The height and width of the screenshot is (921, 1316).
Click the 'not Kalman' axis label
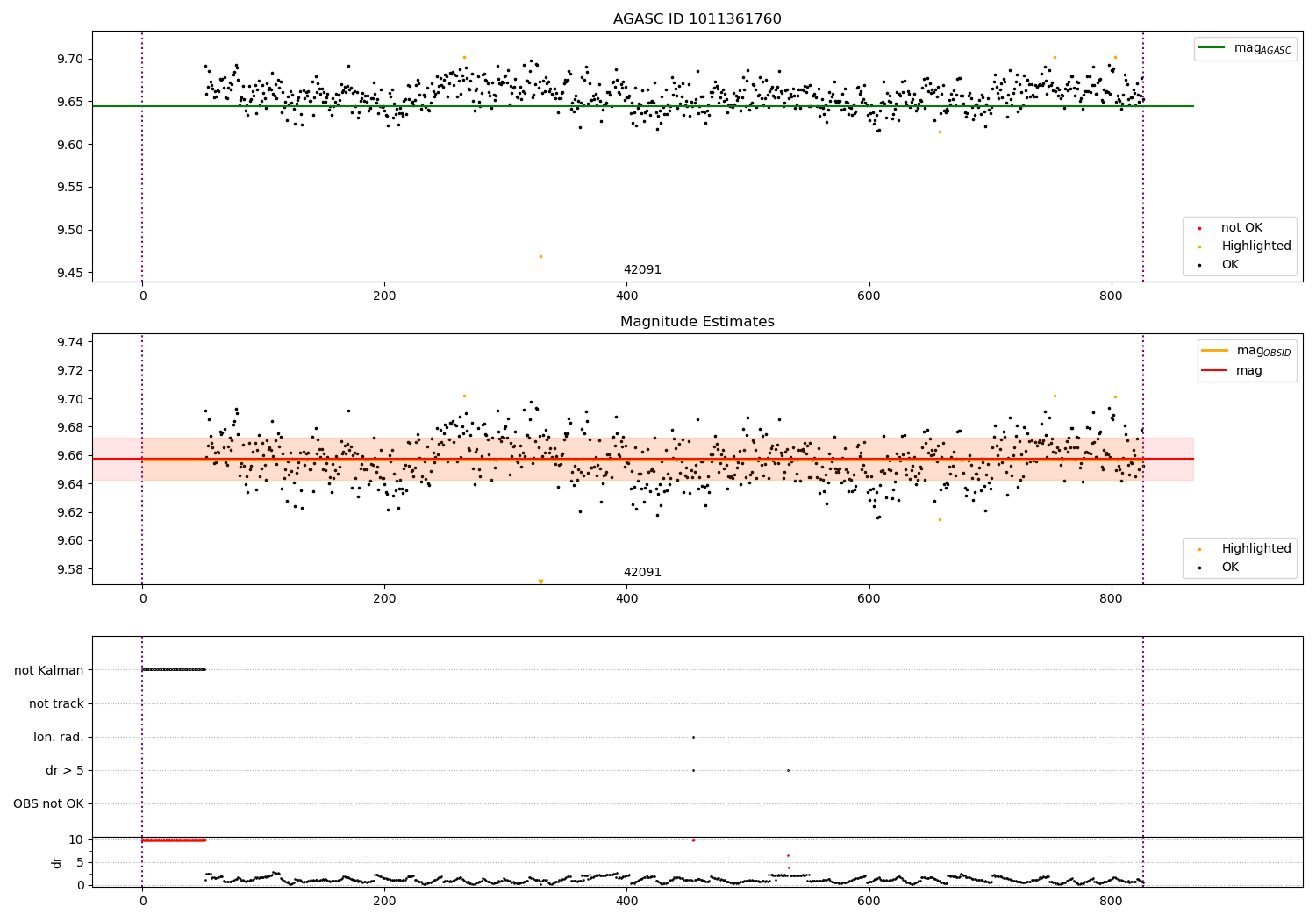[x=49, y=670]
